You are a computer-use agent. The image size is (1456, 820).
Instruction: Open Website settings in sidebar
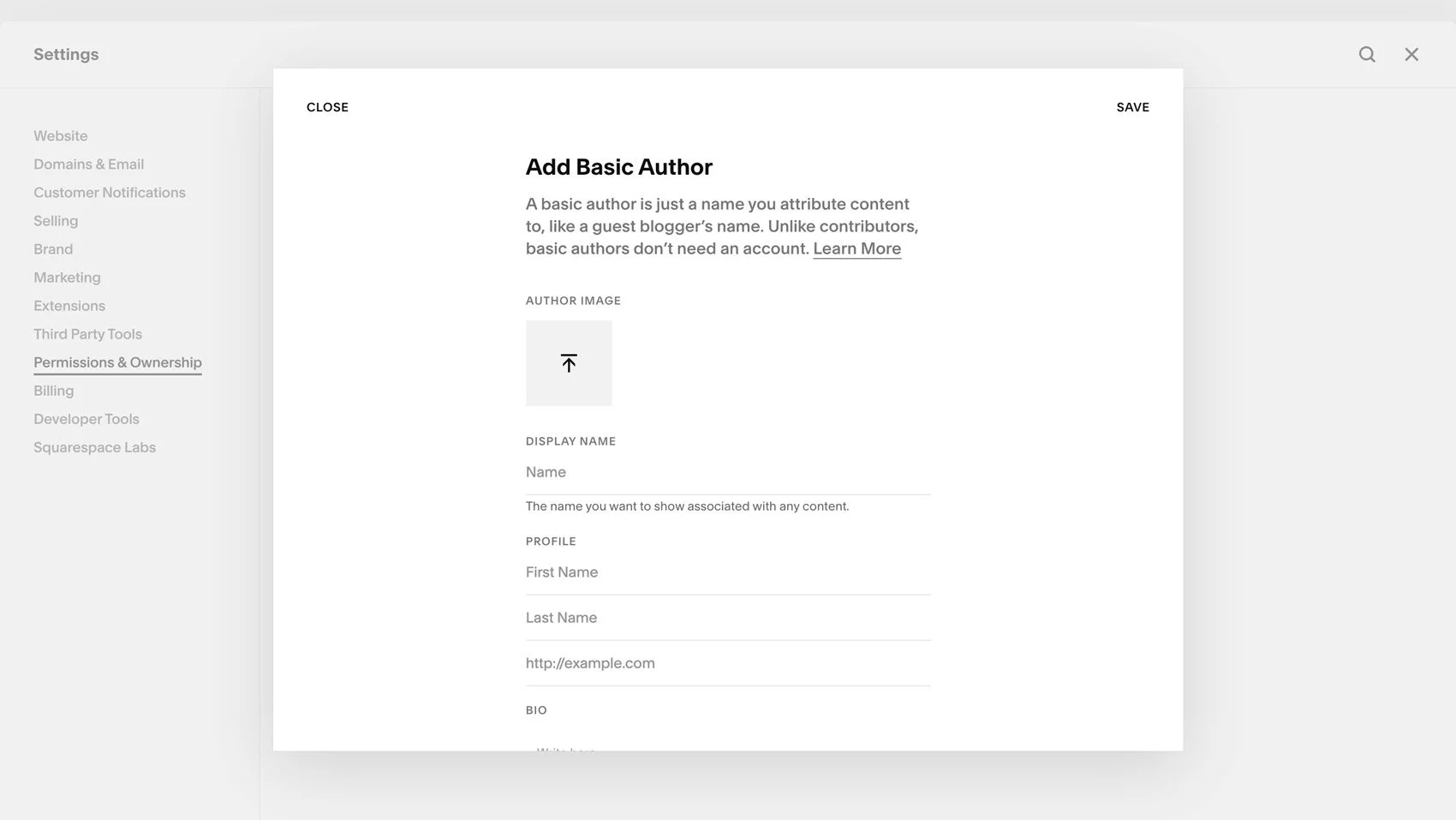coord(61,136)
